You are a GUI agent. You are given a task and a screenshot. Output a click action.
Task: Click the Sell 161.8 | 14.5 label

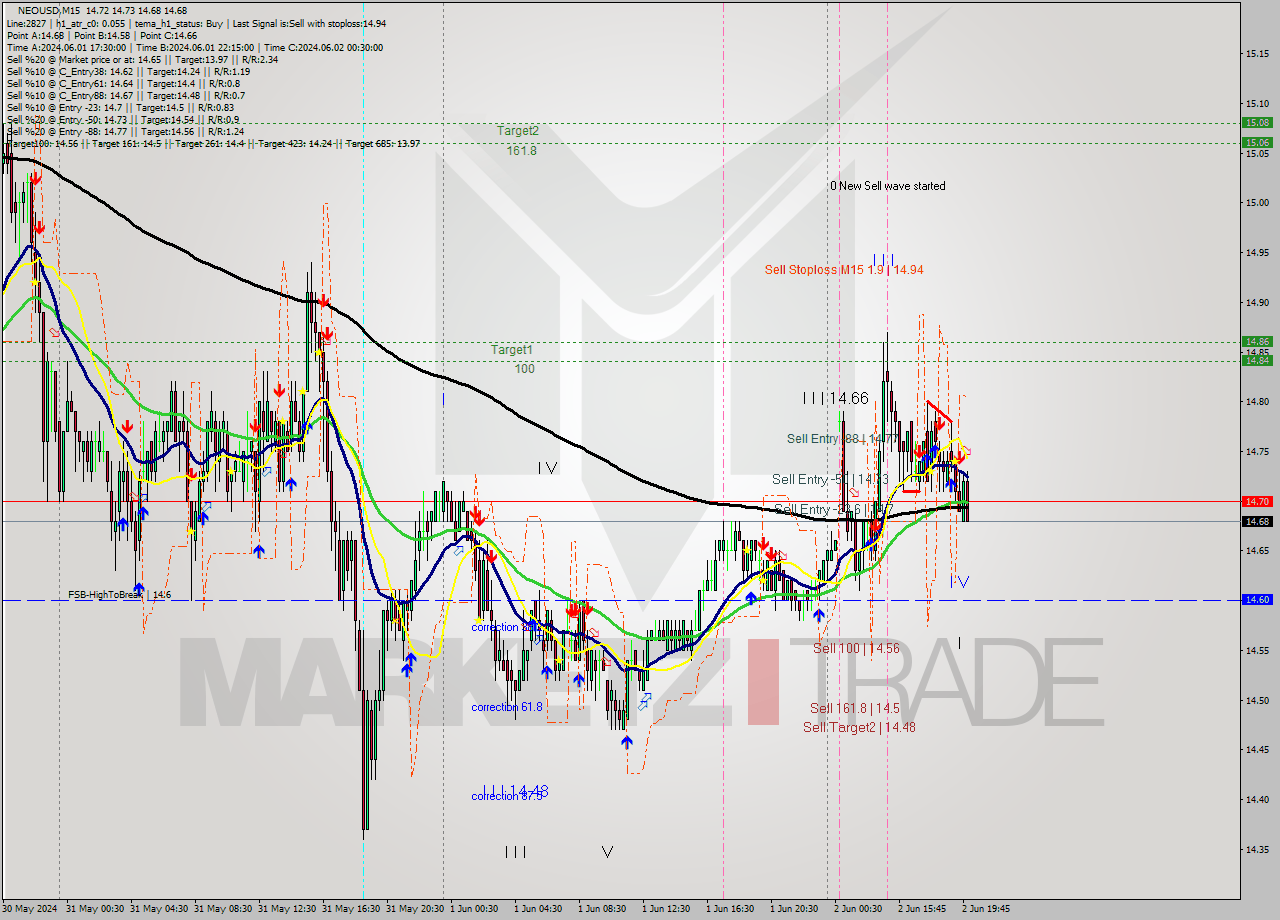pyautogui.click(x=854, y=708)
